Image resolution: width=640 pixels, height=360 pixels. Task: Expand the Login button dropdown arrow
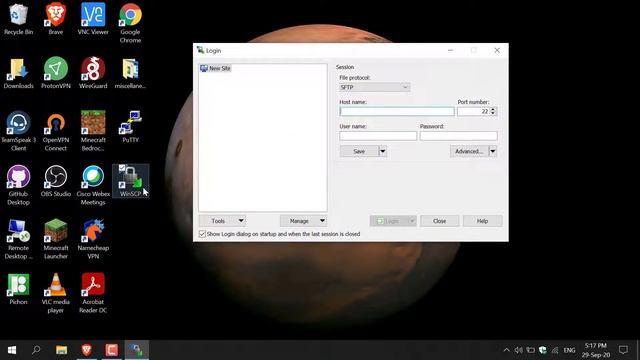[x=412, y=221]
